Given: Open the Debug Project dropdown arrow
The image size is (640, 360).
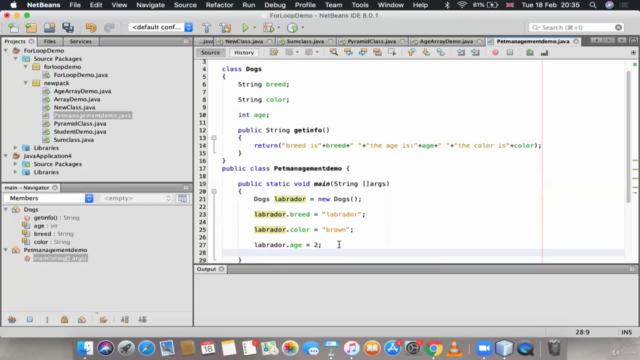Looking at the screenshot, I should pos(279,27).
